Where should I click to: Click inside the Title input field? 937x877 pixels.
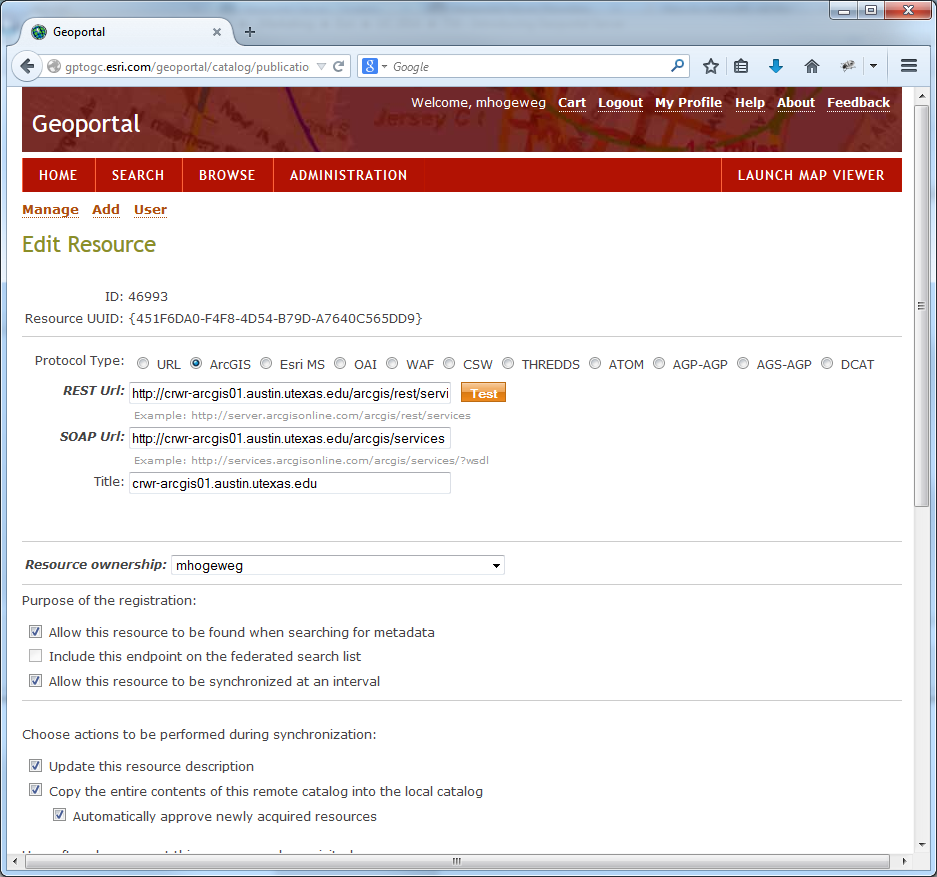(x=290, y=483)
